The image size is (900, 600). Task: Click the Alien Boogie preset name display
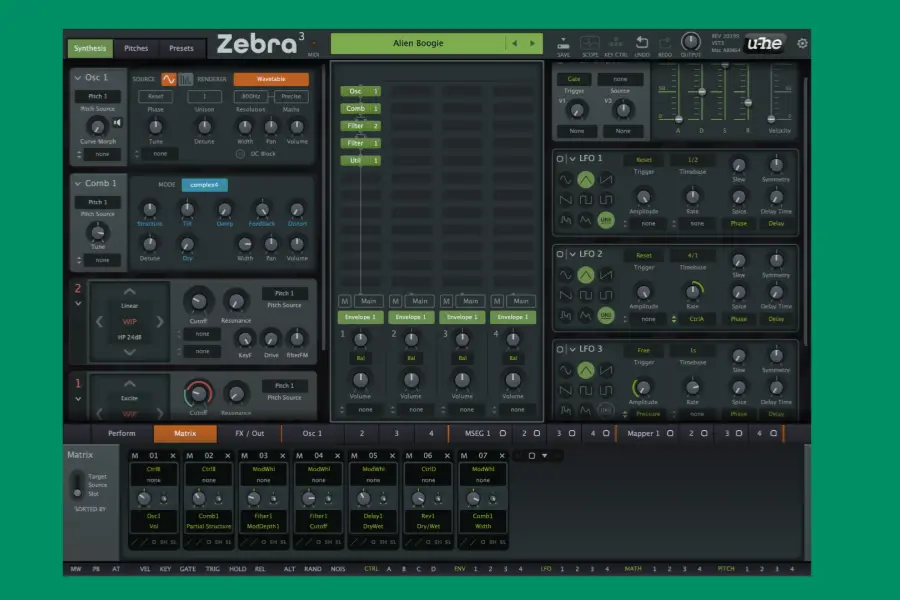[417, 44]
